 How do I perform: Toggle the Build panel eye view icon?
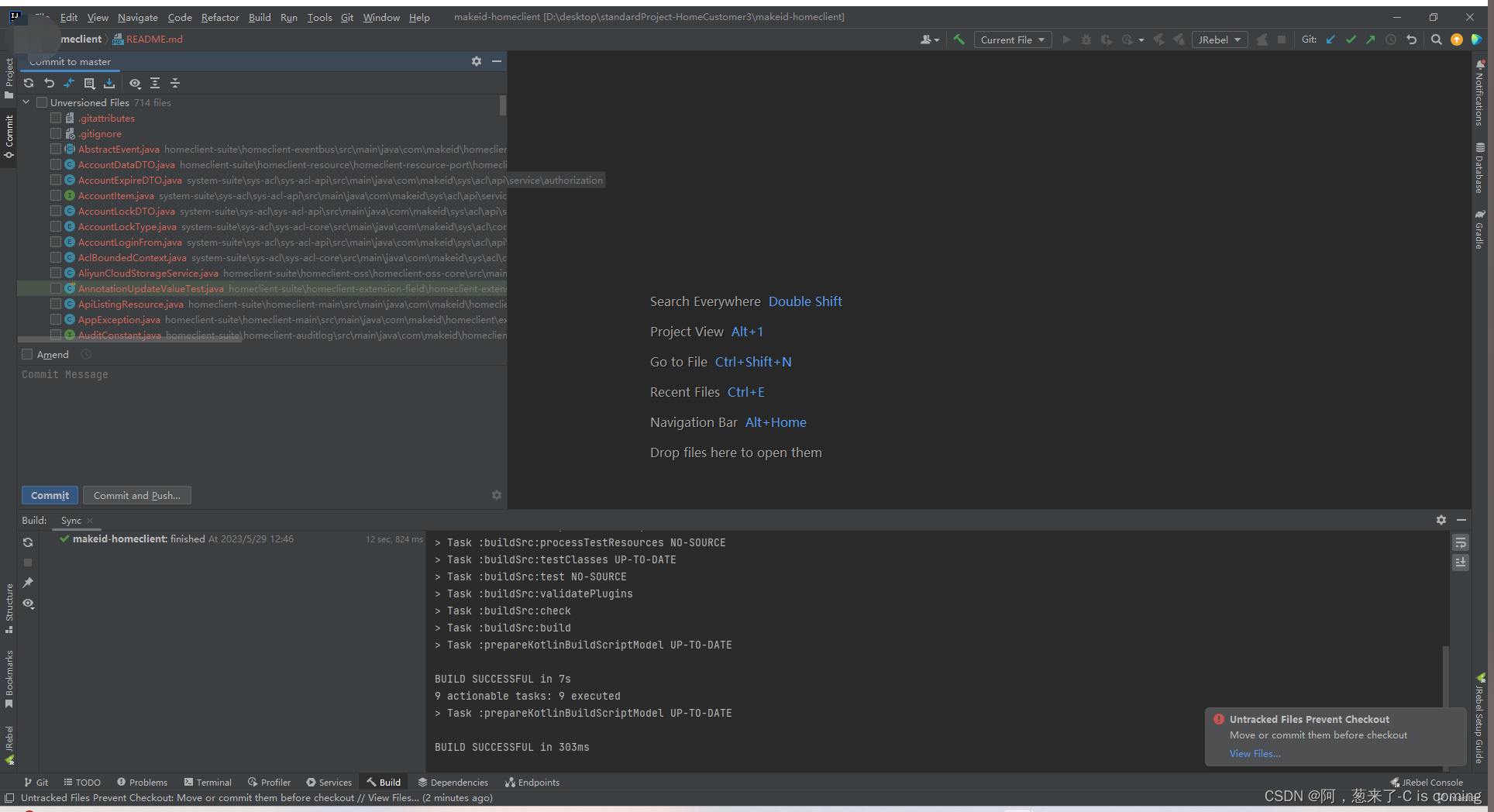coord(28,603)
